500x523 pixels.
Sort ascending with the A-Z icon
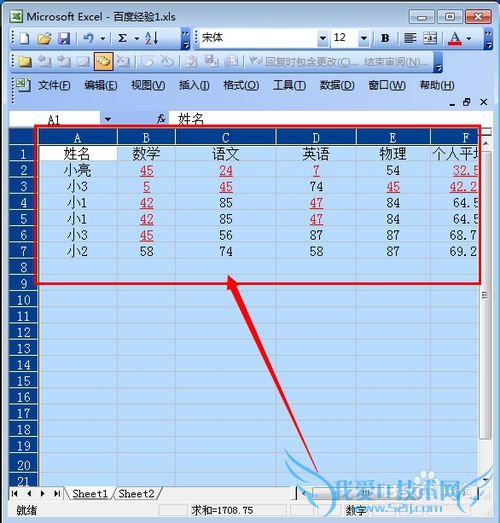coord(152,38)
